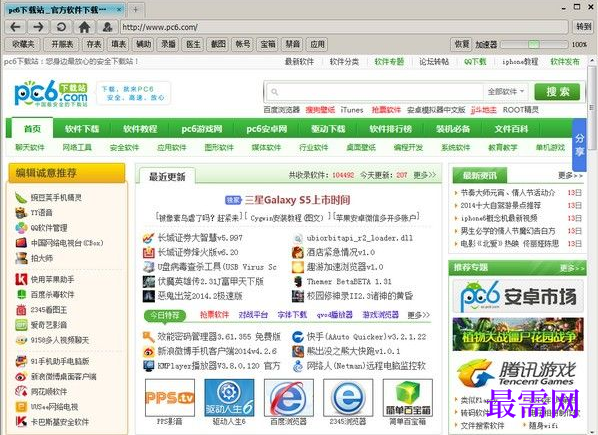
Task: Click the 卡巴斯基安全软件 icon
Action: click(x=21, y=422)
